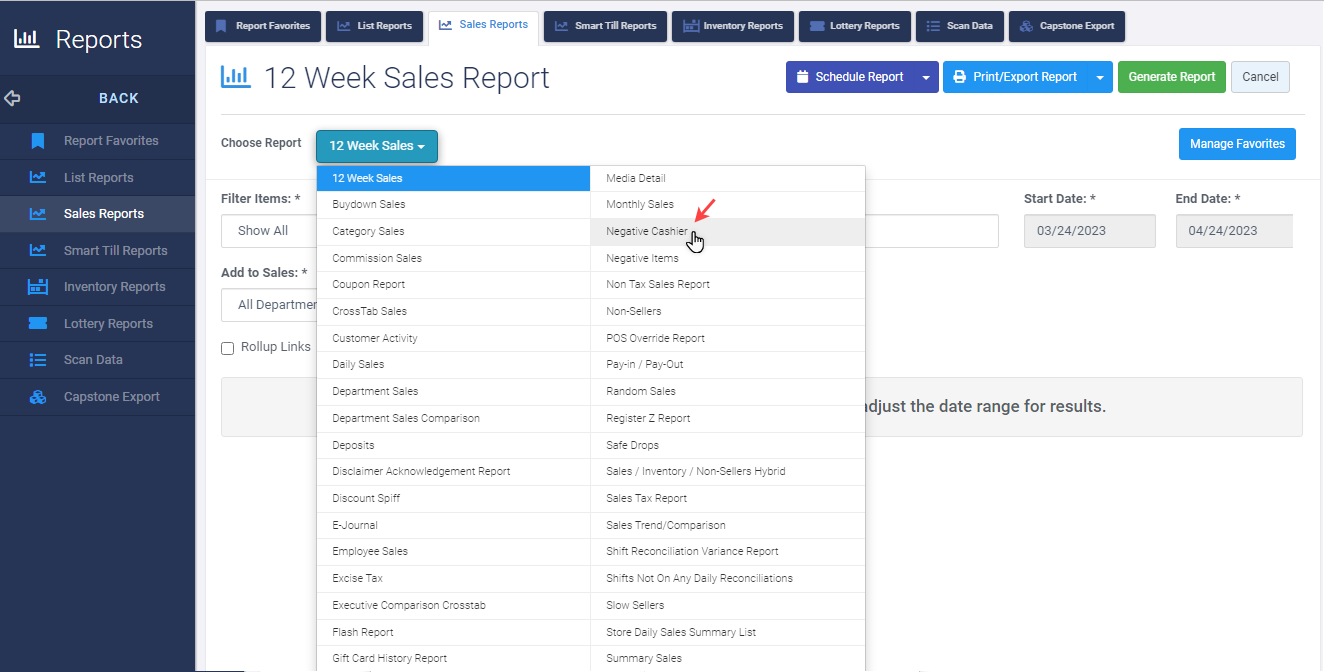The height and width of the screenshot is (672, 1324).
Task: Select Excise Tax report
Action: click(x=454, y=578)
